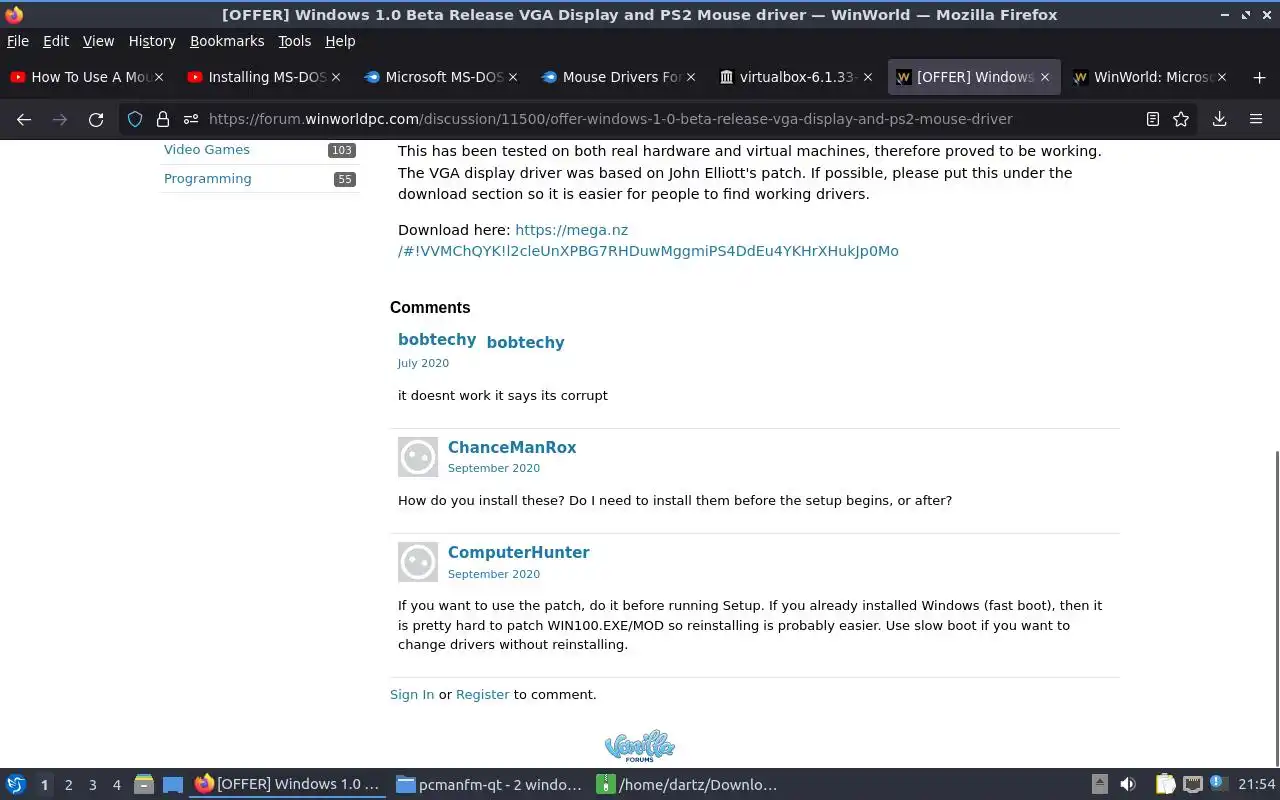The width and height of the screenshot is (1280, 800).
Task: Click ComputerHunter's avatar image
Action: point(418,562)
